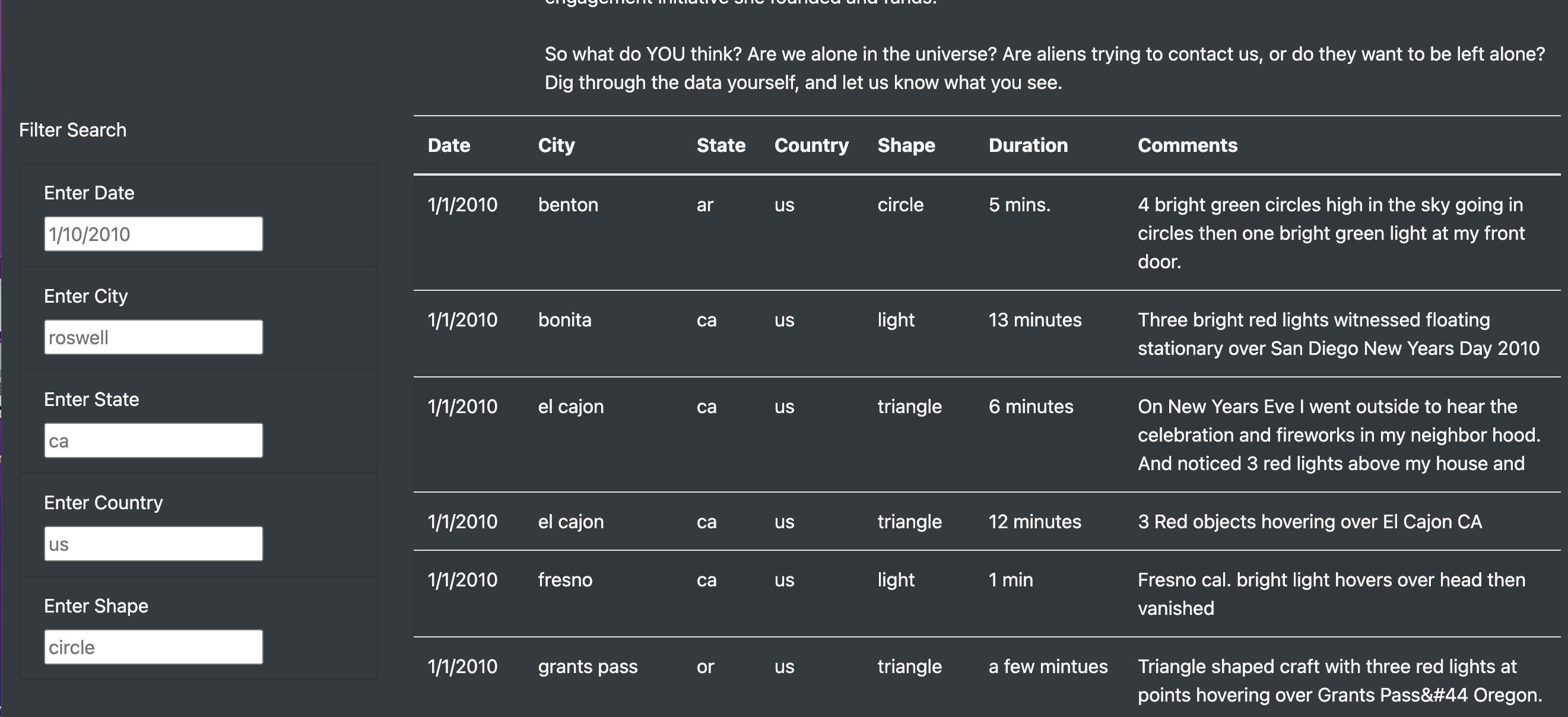Click the Filter Search heading

(72, 130)
